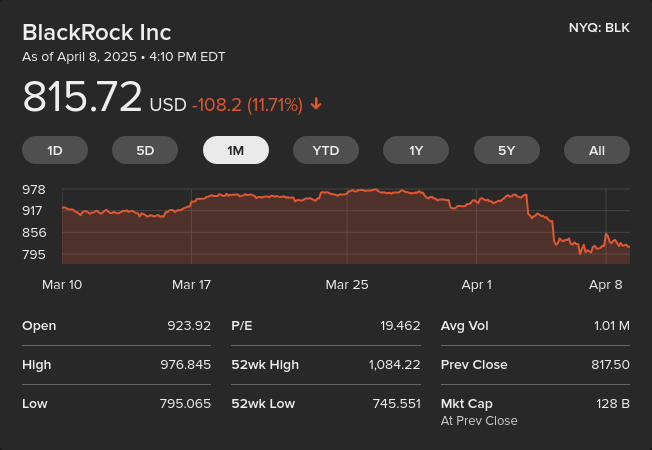Select the 1M range button
The height and width of the screenshot is (450, 652).
(x=236, y=150)
